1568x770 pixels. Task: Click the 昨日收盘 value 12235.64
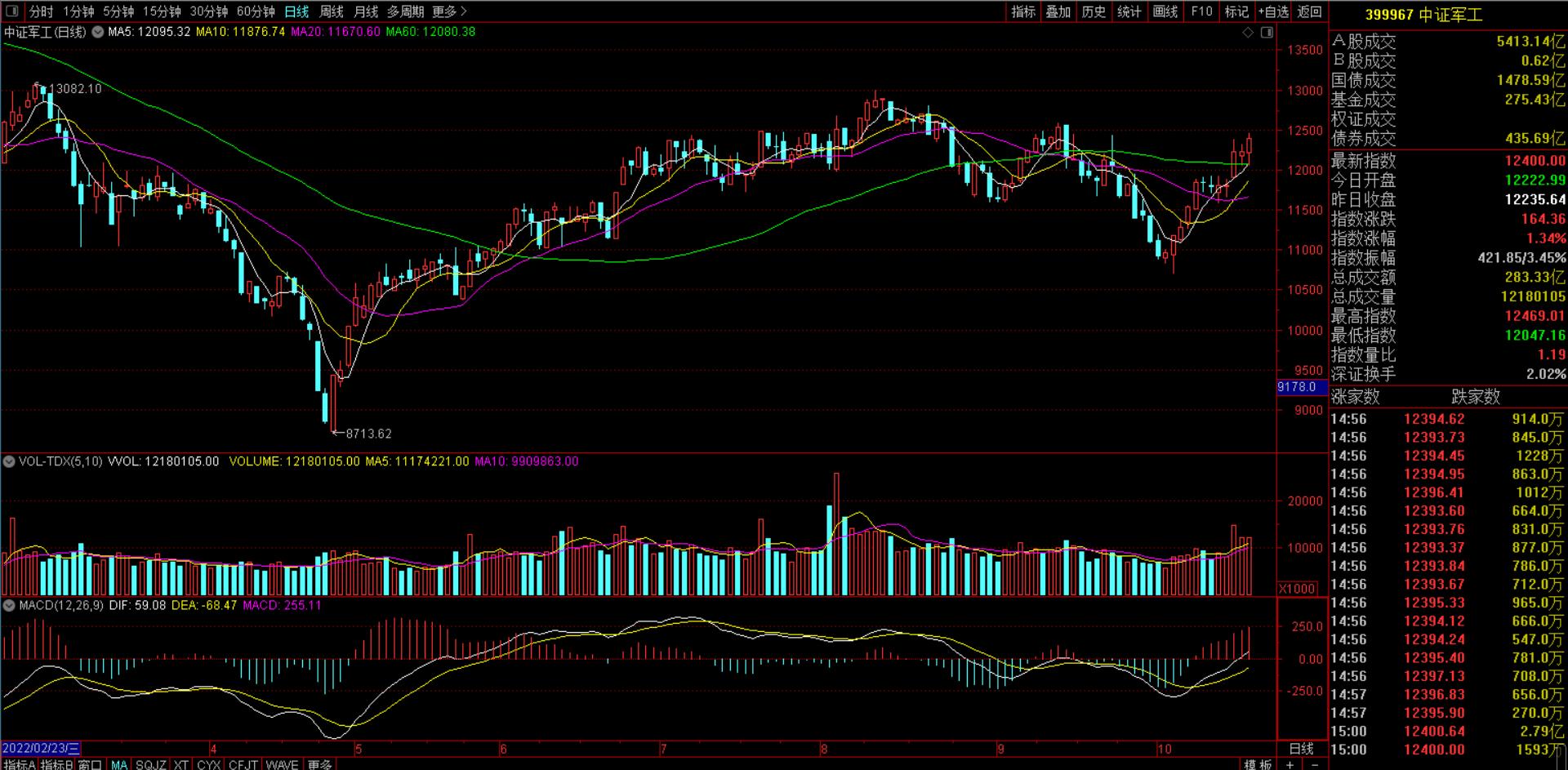[x=1535, y=200]
